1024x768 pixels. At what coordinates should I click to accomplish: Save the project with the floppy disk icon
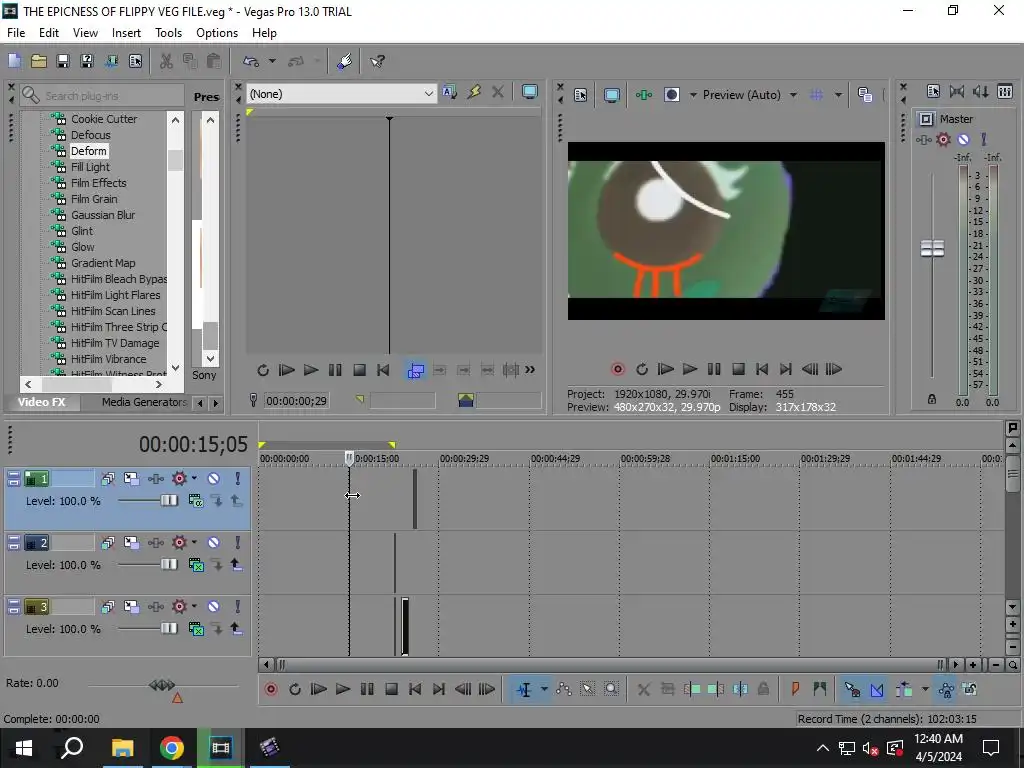tap(63, 61)
